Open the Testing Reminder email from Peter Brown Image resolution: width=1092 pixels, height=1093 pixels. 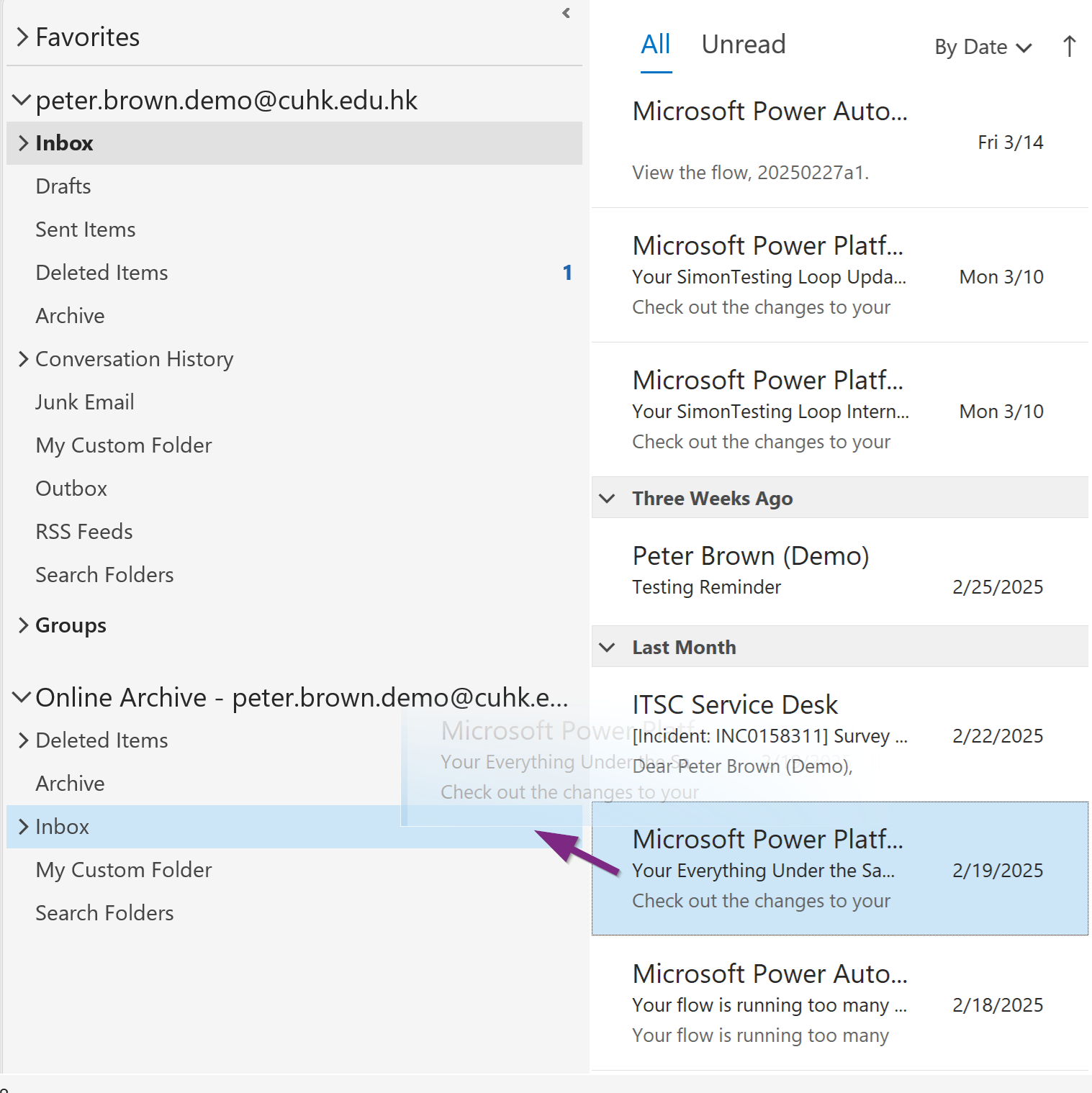tap(839, 571)
